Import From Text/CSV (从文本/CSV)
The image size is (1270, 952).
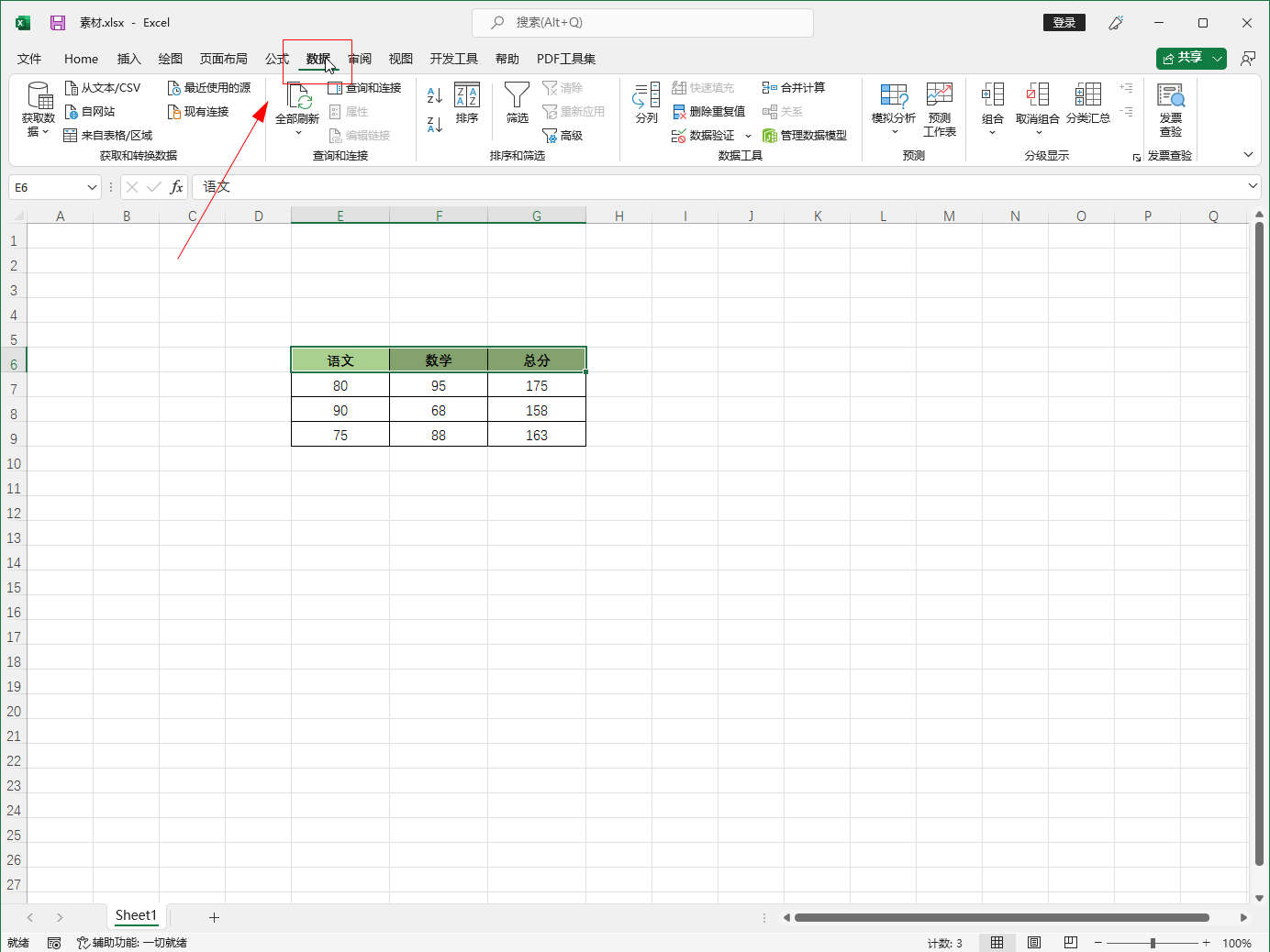tap(103, 88)
